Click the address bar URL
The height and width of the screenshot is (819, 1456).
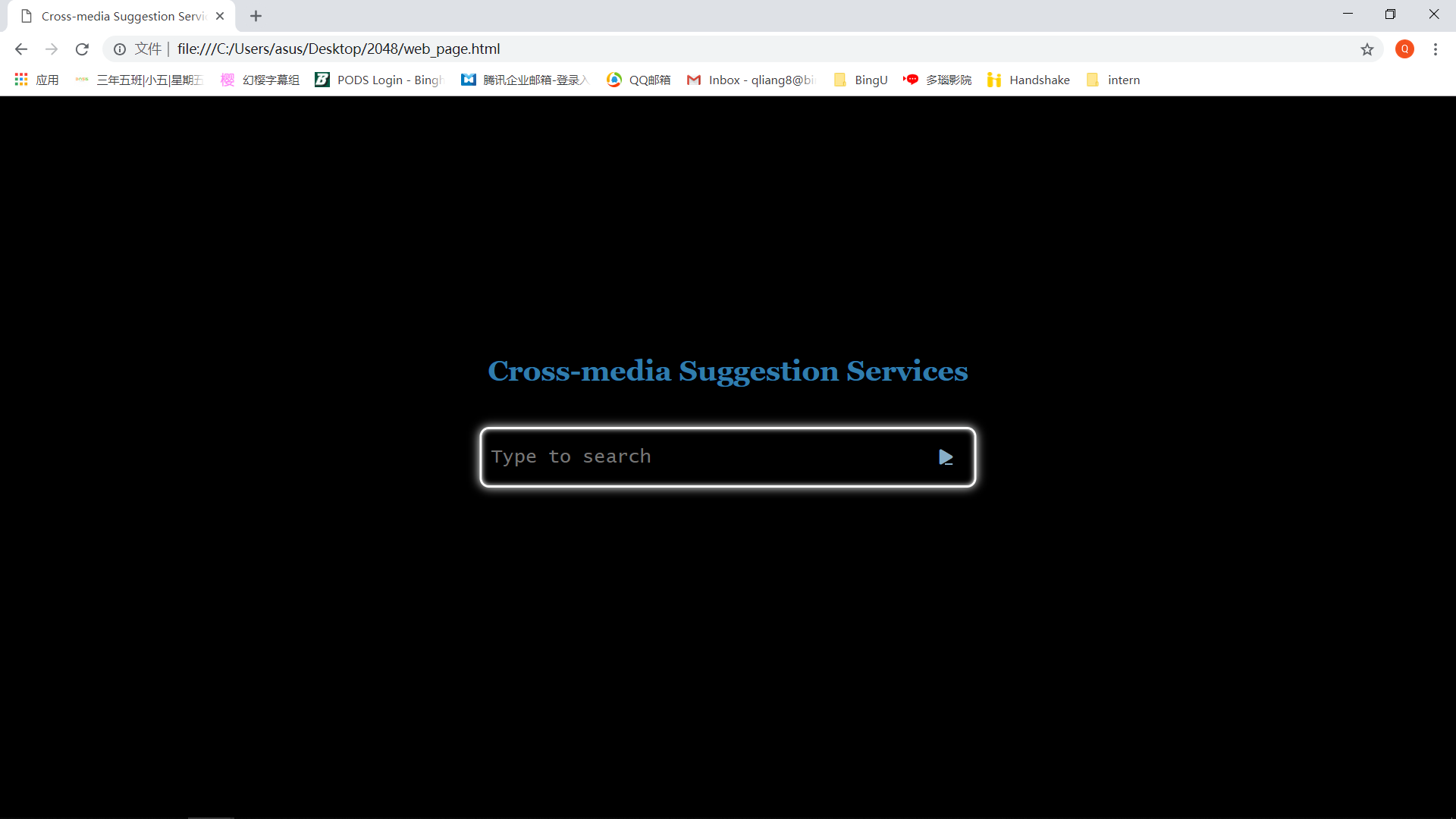[338, 49]
